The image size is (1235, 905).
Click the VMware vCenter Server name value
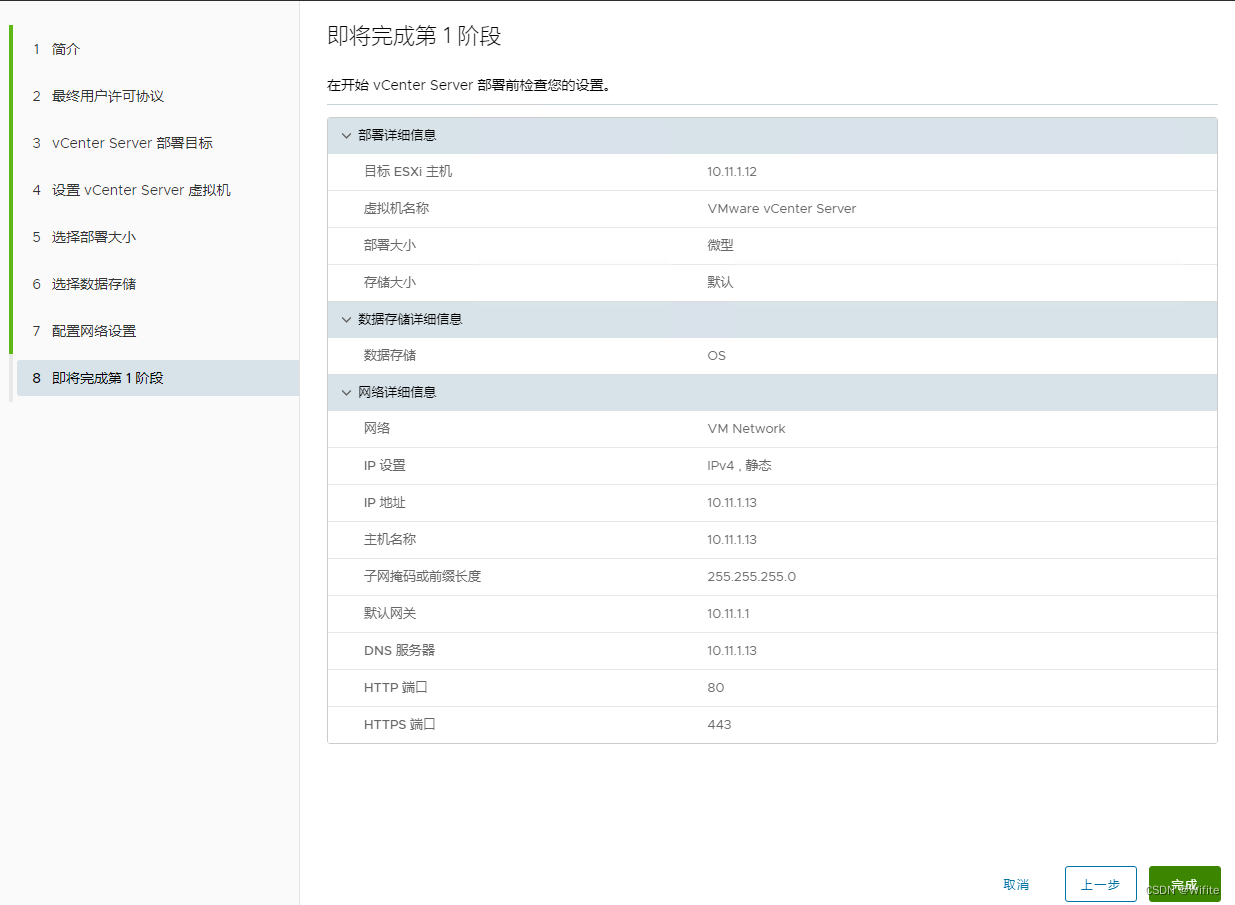tap(782, 209)
